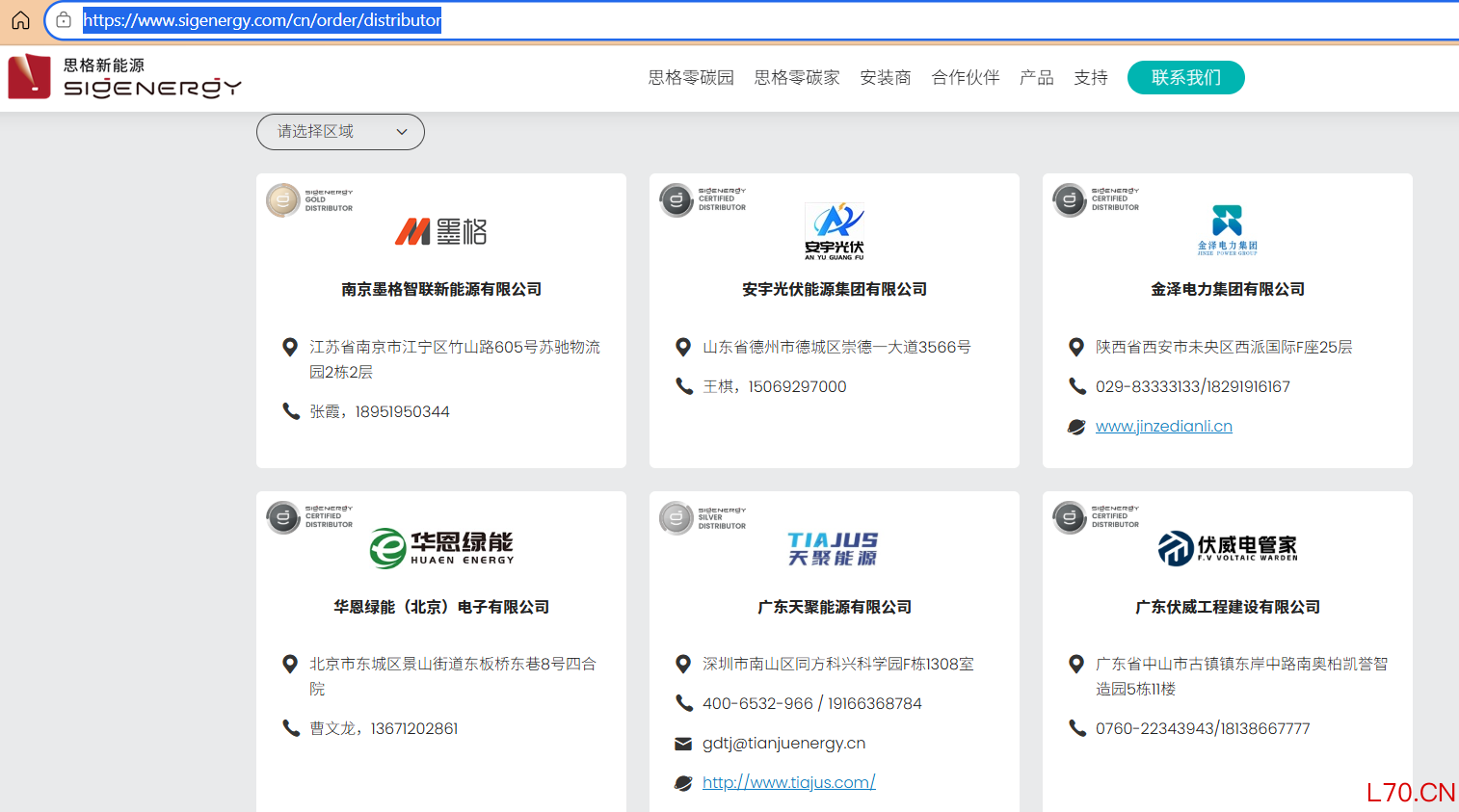The width and height of the screenshot is (1459, 812).
Task: Open the www.jinzedianli.cn link
Action: (1163, 426)
